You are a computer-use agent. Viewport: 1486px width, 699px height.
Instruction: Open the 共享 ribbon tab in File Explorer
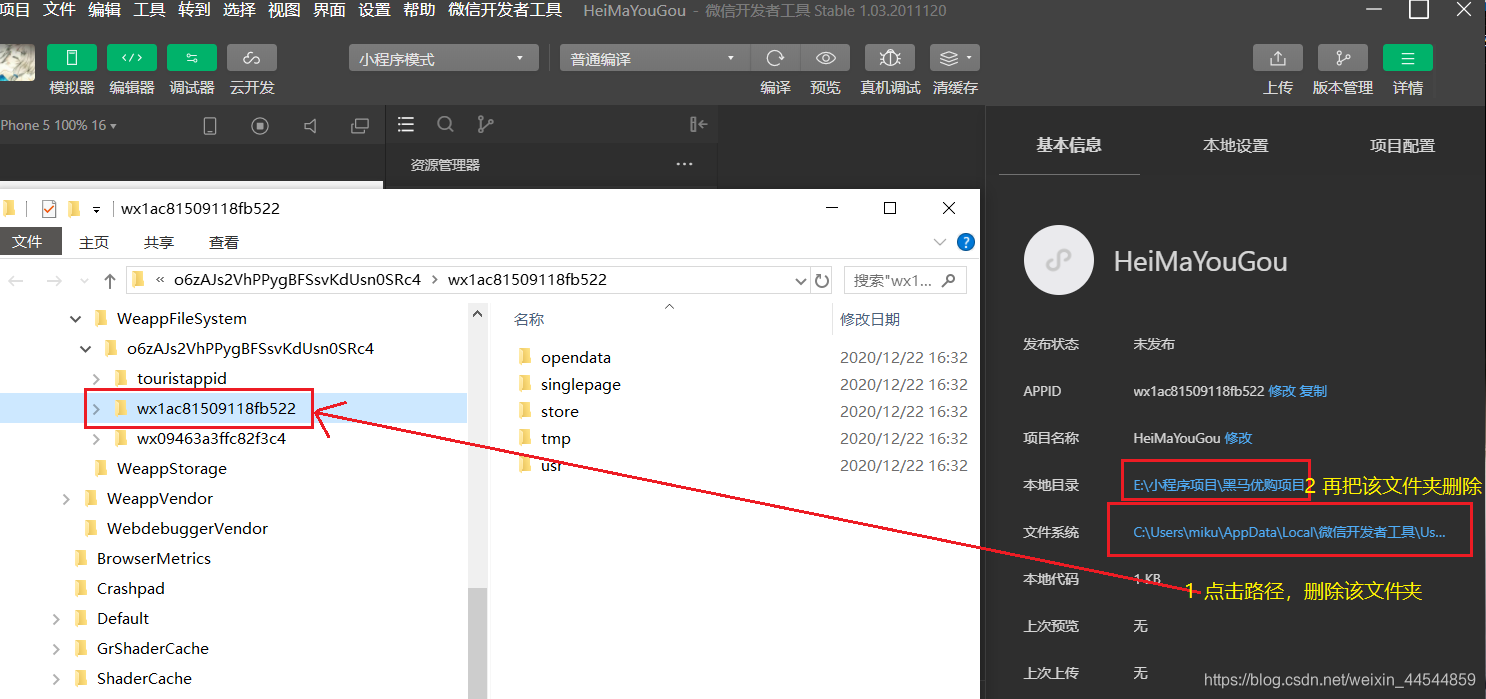(x=159, y=242)
